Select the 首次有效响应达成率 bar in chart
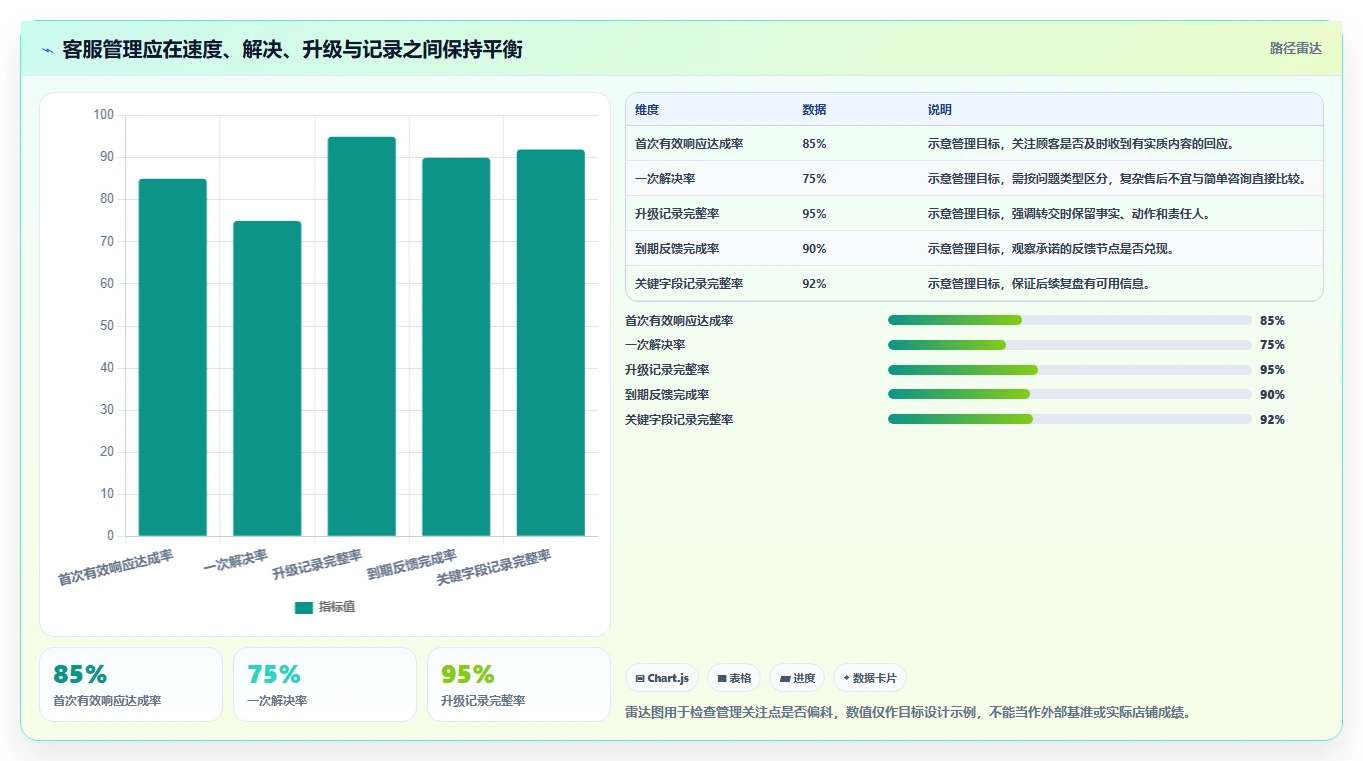The image size is (1363, 761). 172,357
